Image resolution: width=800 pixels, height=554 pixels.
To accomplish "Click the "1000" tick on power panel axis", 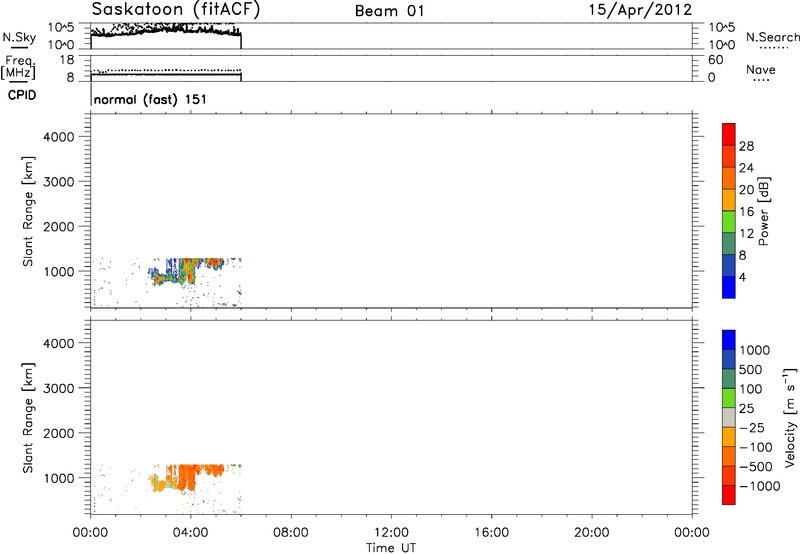I will coord(59,271).
